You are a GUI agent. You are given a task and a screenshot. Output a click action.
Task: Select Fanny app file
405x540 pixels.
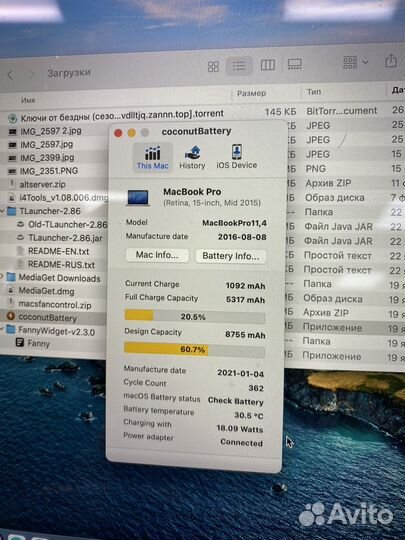tap(39, 344)
